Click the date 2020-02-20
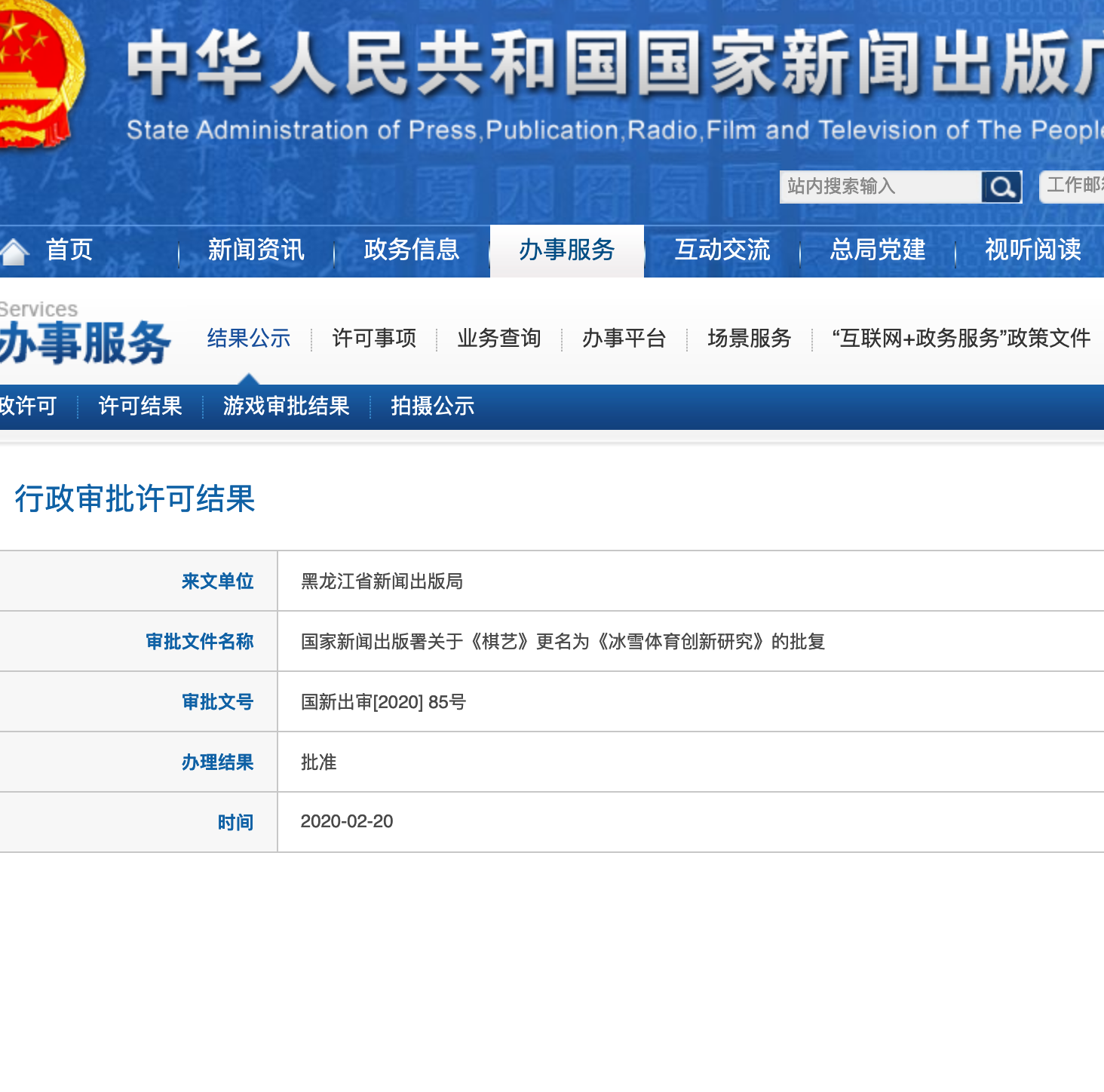The width and height of the screenshot is (1104, 1092). [347, 821]
